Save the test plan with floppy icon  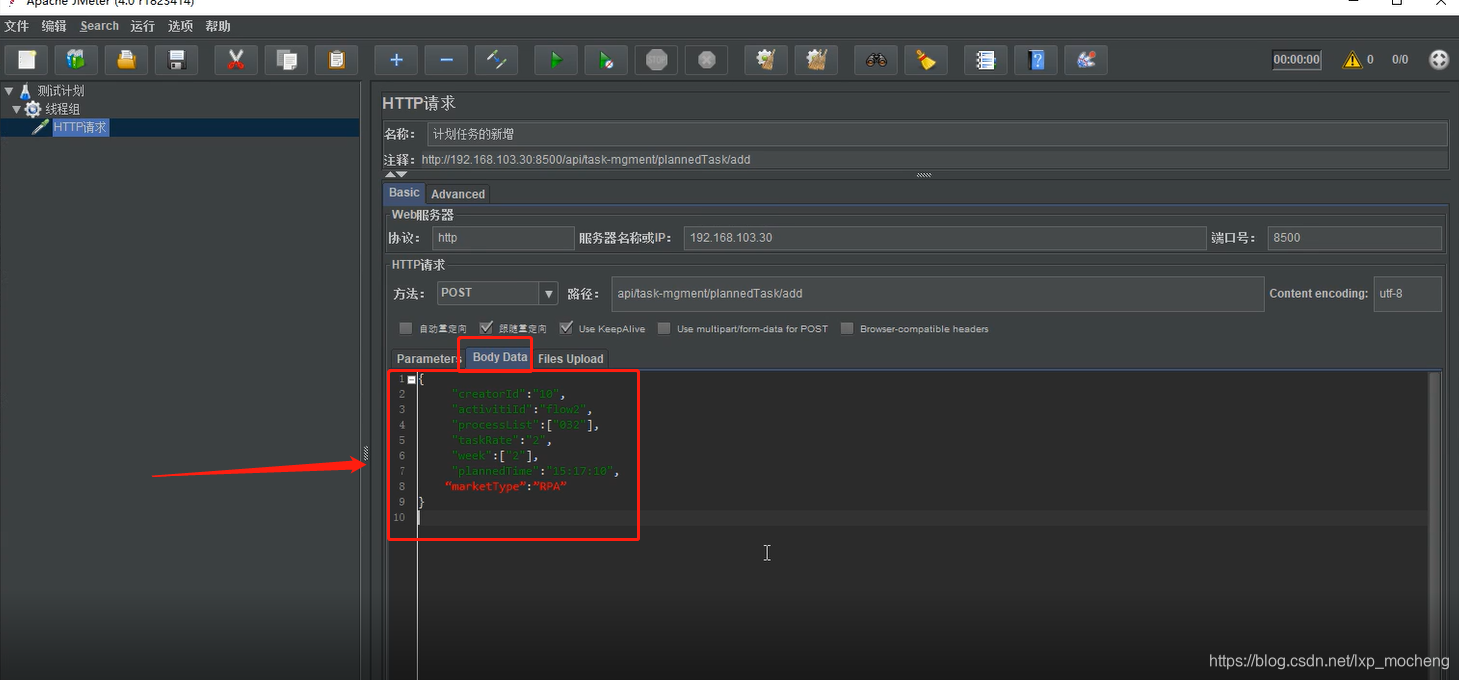(176, 60)
